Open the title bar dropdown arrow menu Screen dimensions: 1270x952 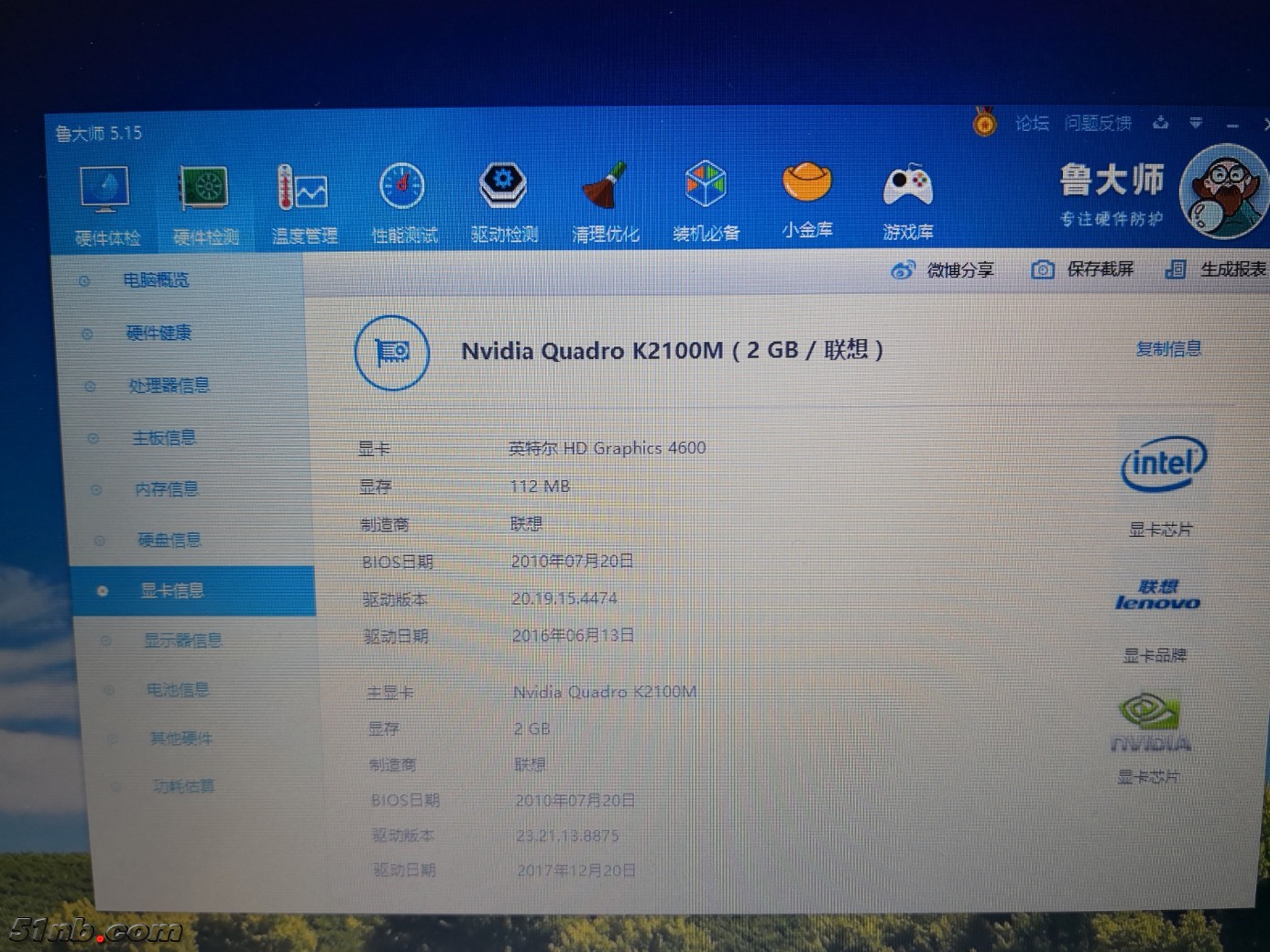coord(1196,123)
